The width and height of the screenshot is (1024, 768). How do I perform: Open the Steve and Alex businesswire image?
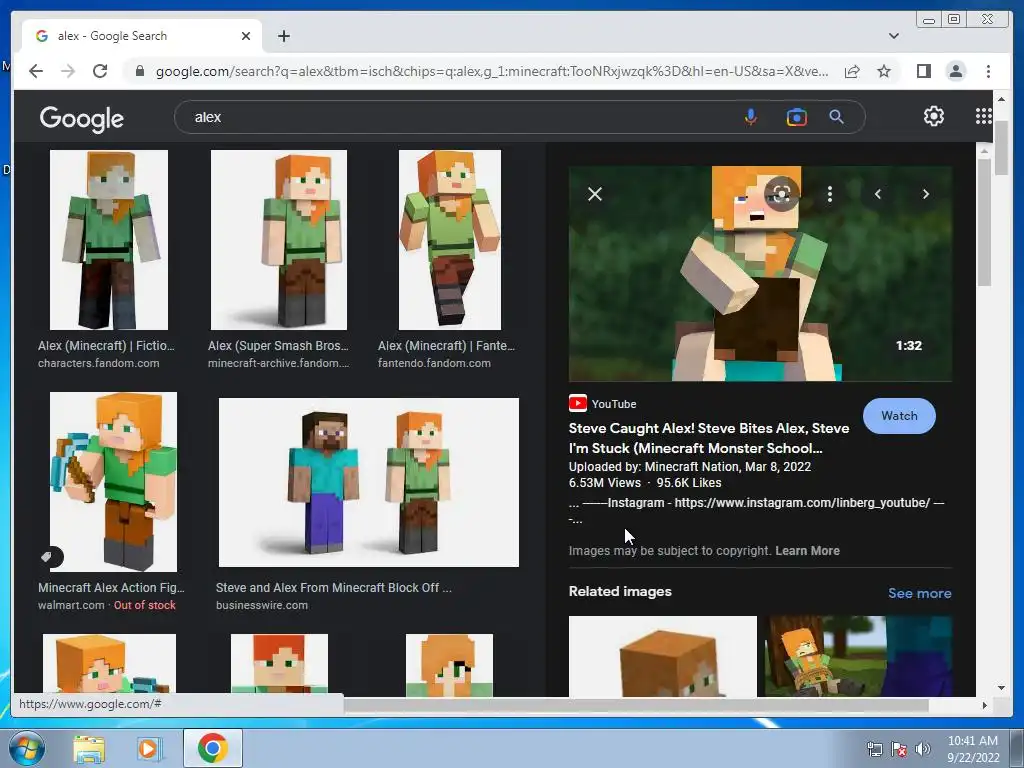[369, 482]
